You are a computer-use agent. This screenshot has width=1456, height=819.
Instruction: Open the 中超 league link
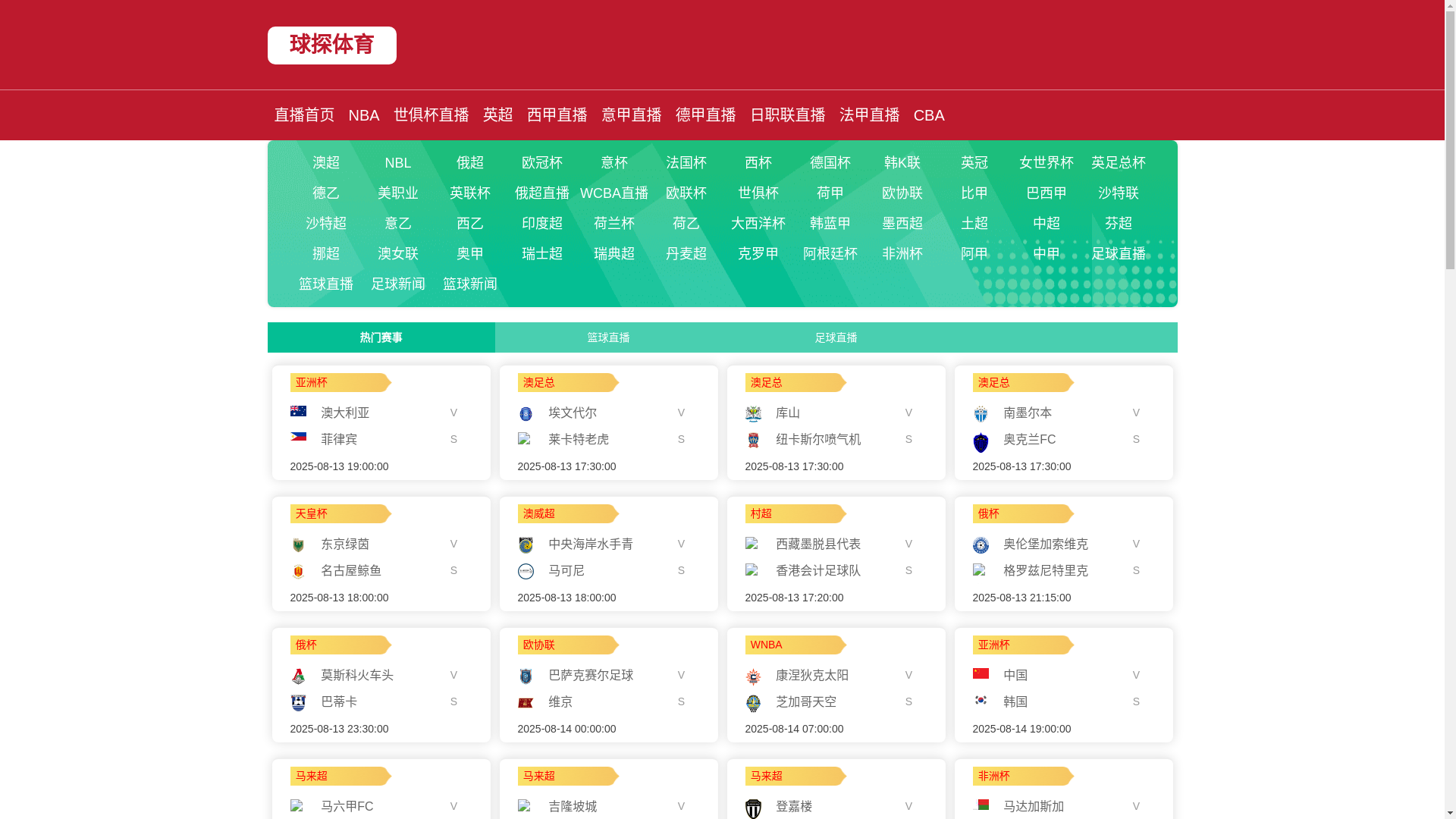(x=1046, y=223)
